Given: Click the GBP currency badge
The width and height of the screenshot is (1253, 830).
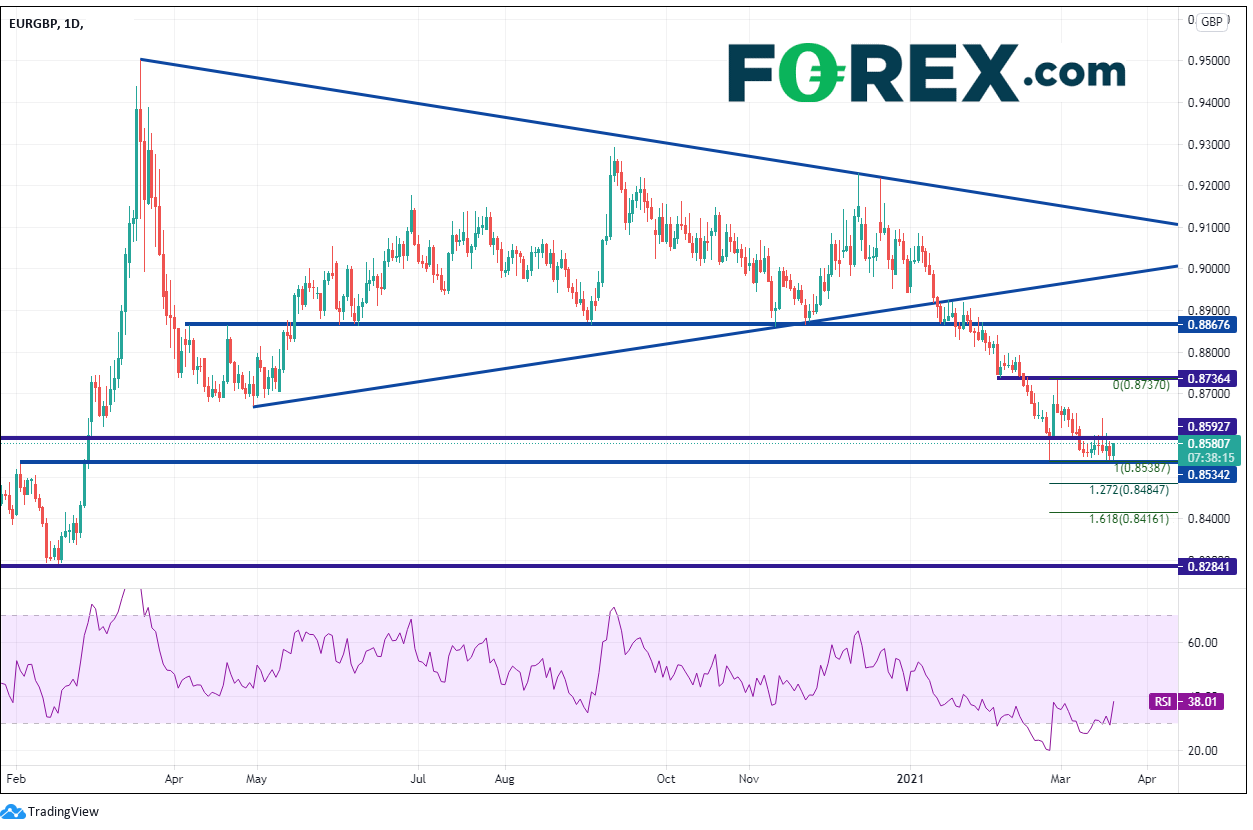Looking at the screenshot, I should point(1212,22).
